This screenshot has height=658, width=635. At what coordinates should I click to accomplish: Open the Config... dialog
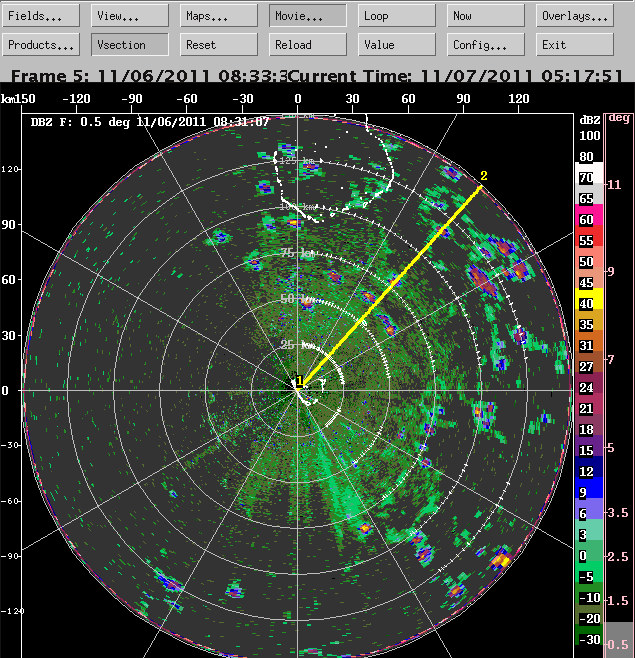(x=486, y=44)
